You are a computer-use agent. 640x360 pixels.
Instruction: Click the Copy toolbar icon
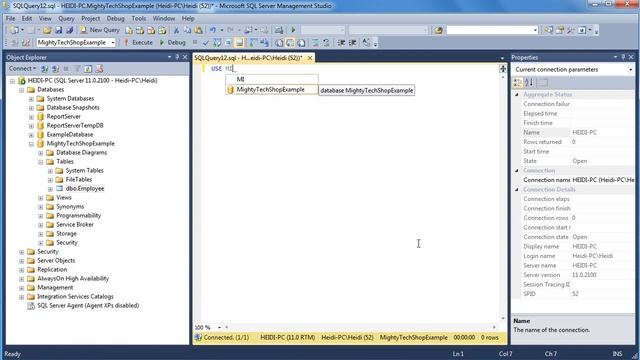click(187, 30)
